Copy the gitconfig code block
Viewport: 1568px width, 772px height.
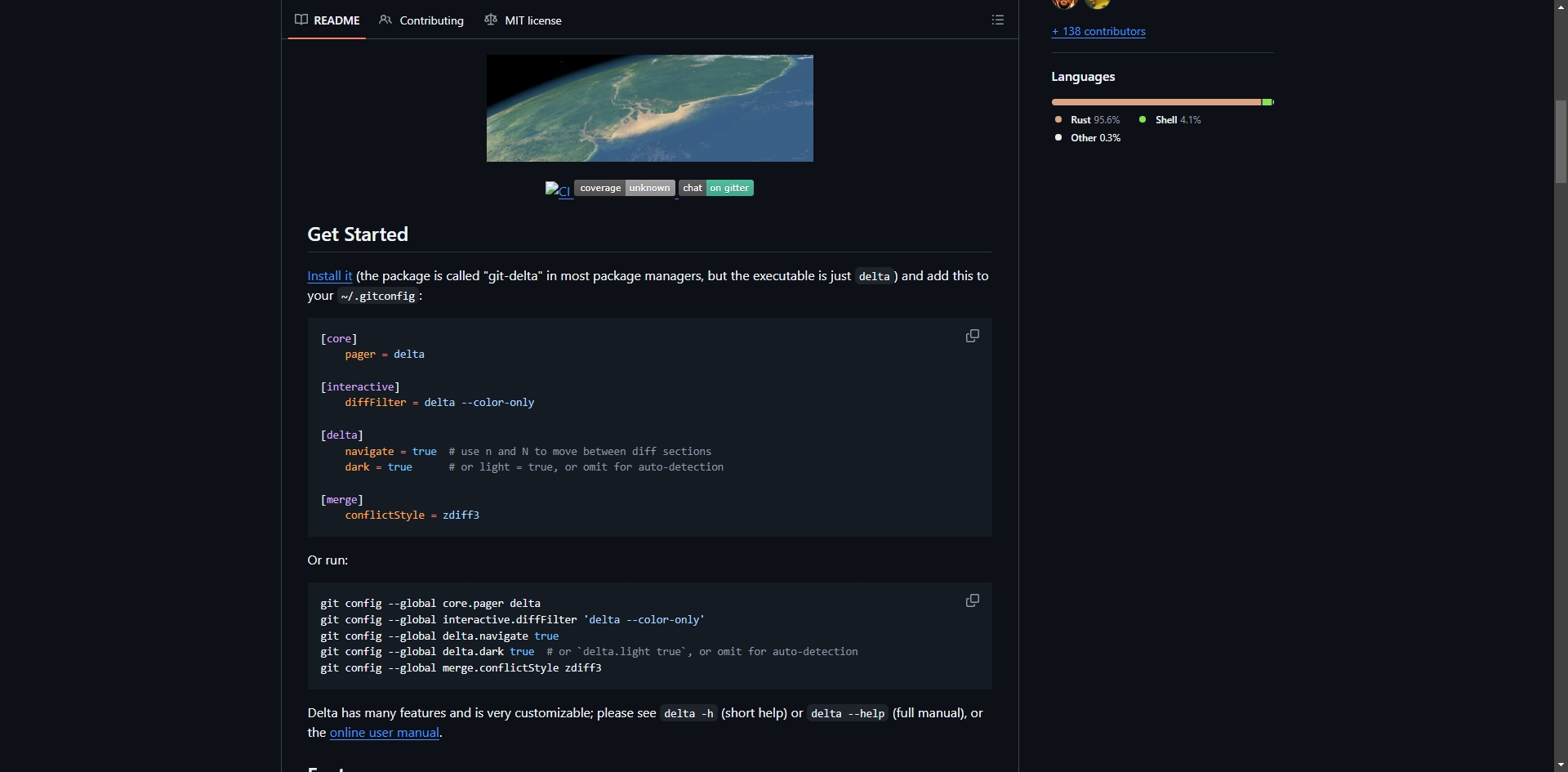[972, 336]
